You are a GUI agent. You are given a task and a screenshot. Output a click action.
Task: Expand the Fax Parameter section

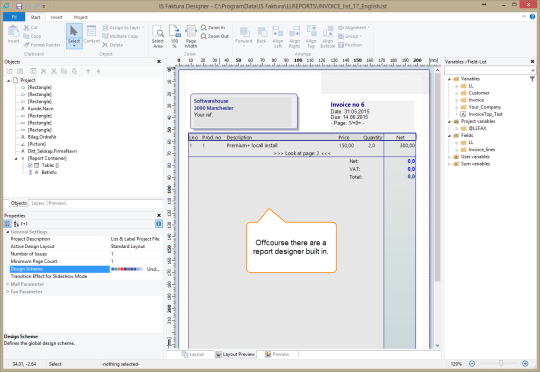[8, 291]
